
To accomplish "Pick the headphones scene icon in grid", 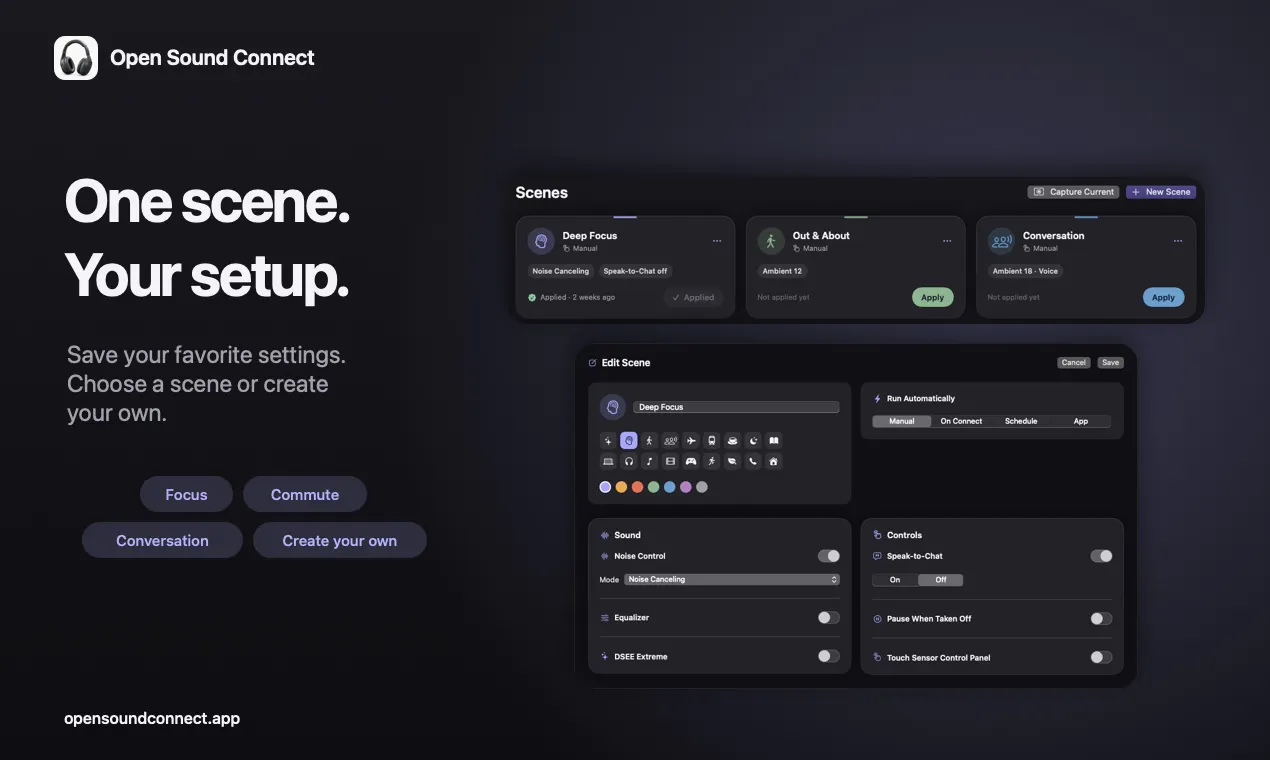I will [629, 461].
